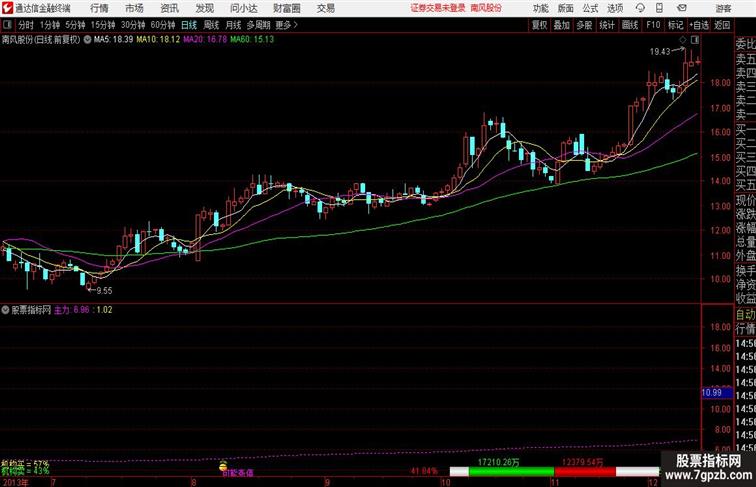Click the 9.55 low price label
756x487 pixels.
coord(104,290)
